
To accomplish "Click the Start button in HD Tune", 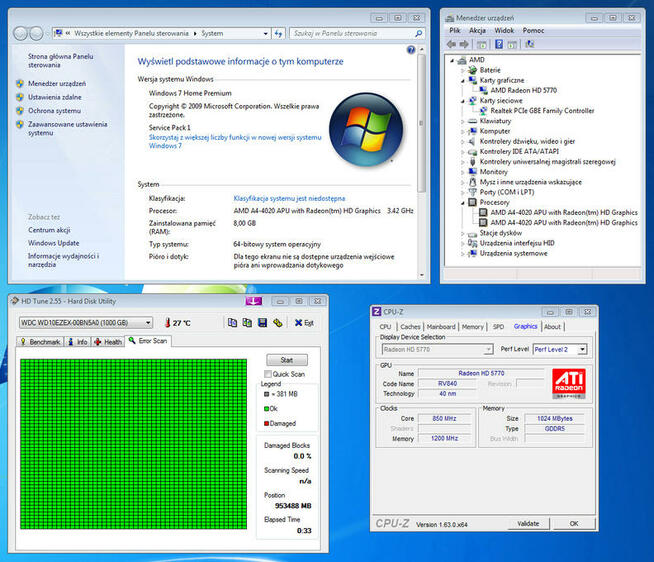I will pyautogui.click(x=287, y=360).
